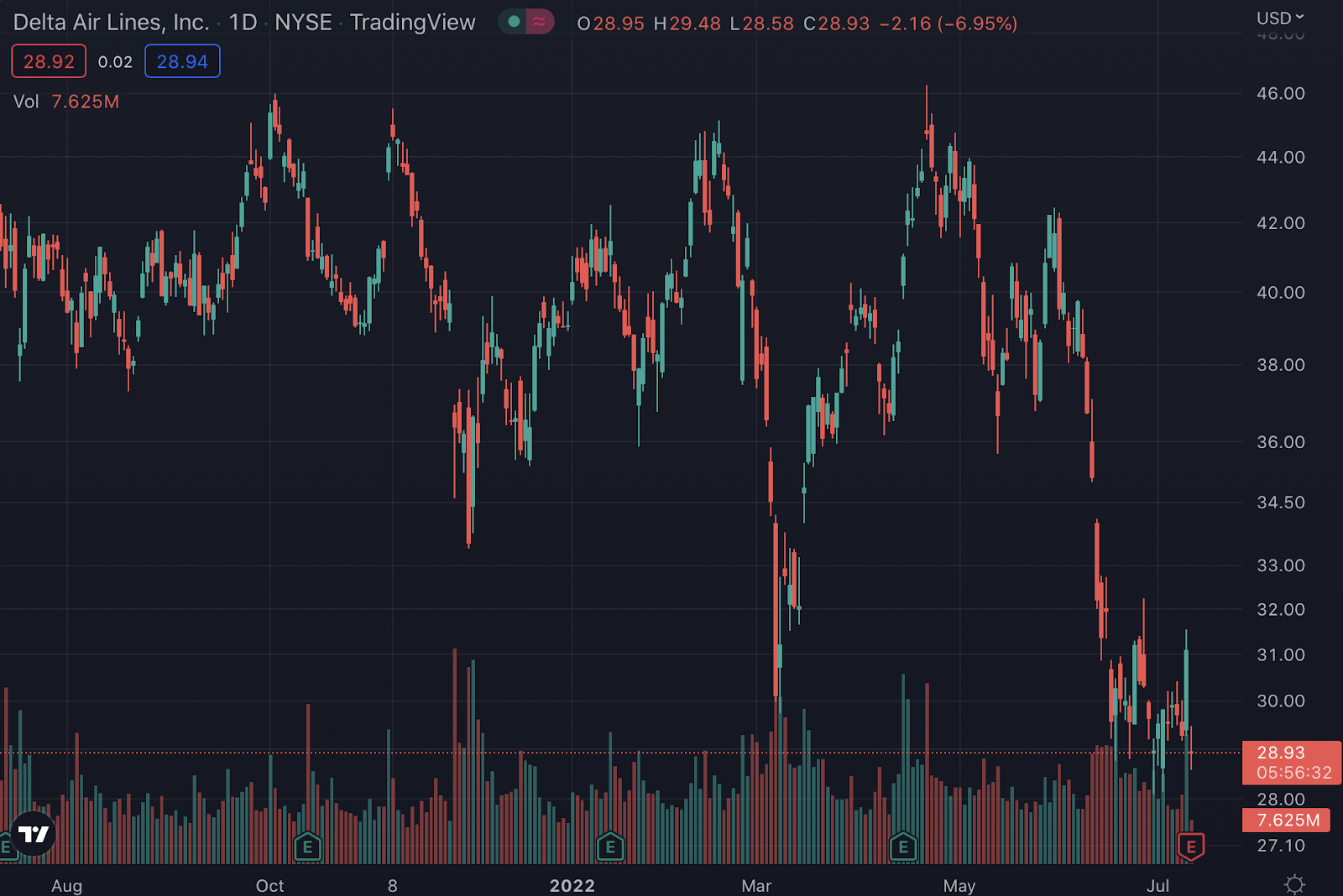Click the change value −2.16 (−6.95%)
Image resolution: width=1343 pixels, height=896 pixels.
click(x=948, y=23)
